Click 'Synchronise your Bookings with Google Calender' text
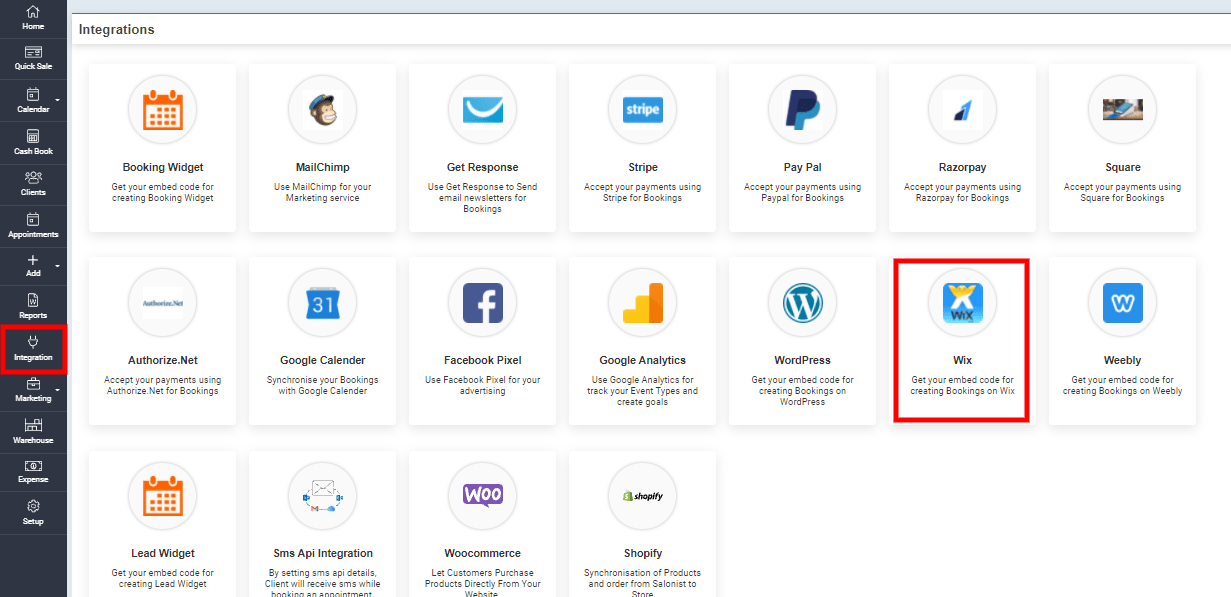Viewport: 1231px width, 597px height. 323,385
